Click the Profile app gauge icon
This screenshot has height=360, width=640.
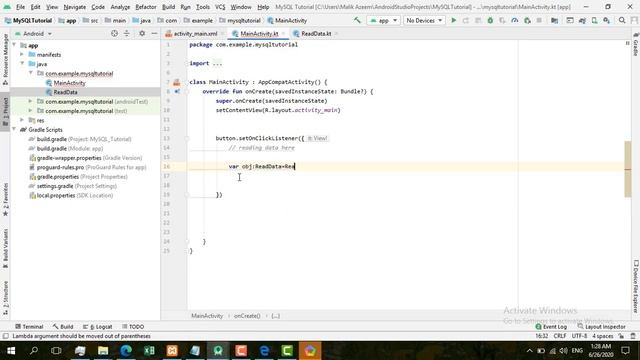coord(515,20)
